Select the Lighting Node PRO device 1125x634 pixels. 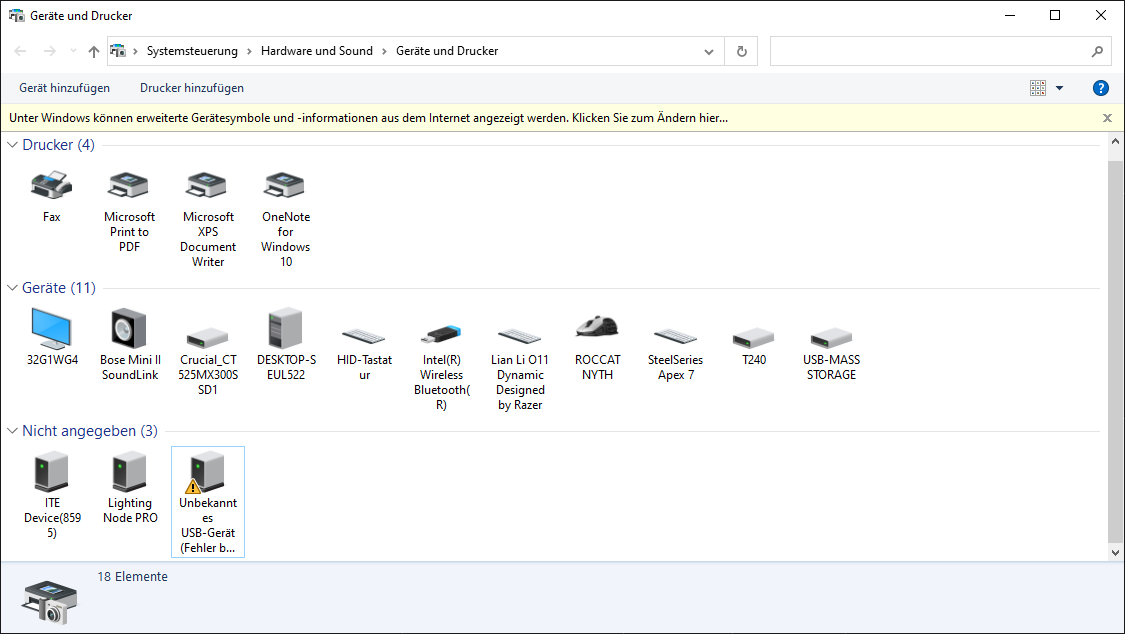coord(129,471)
